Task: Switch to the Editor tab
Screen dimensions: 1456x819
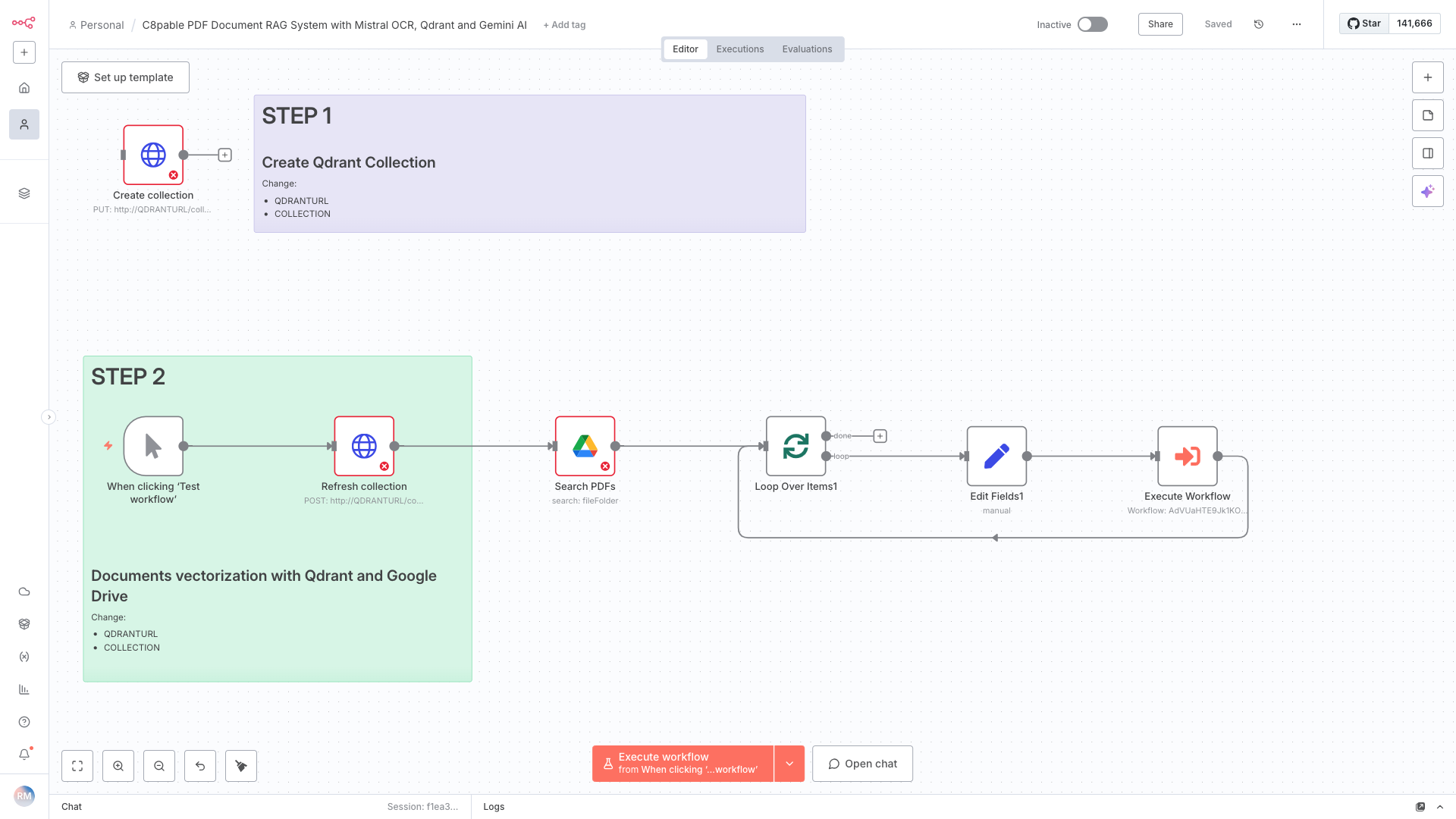Action: point(686,49)
